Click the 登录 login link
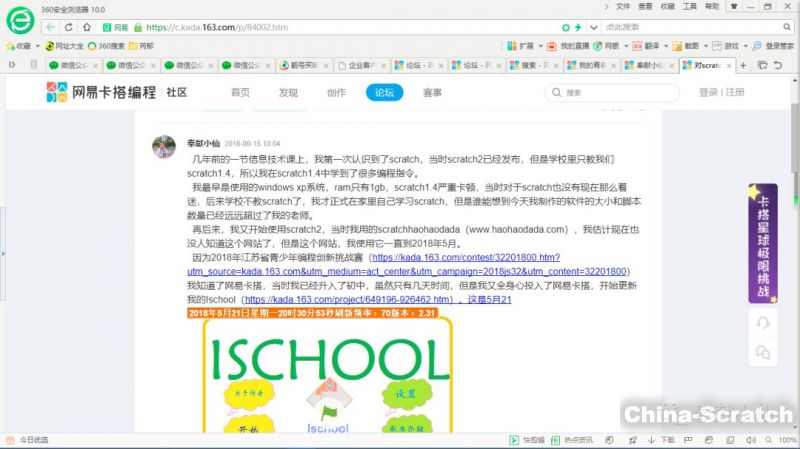800x449 pixels. pyautogui.click(x=708, y=92)
